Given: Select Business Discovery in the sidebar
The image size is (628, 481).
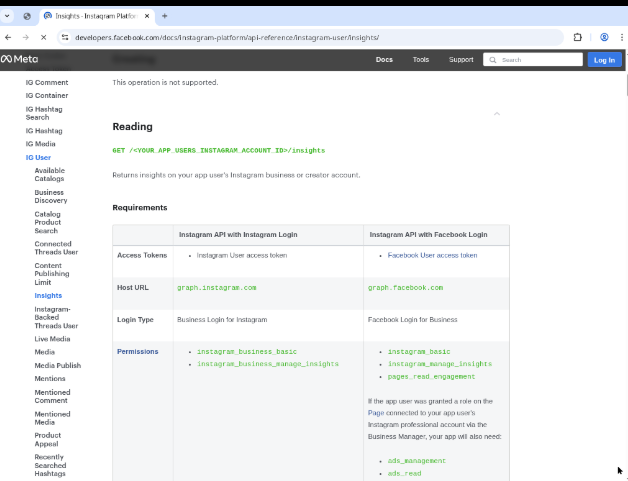Looking at the screenshot, I should click(x=49, y=196).
